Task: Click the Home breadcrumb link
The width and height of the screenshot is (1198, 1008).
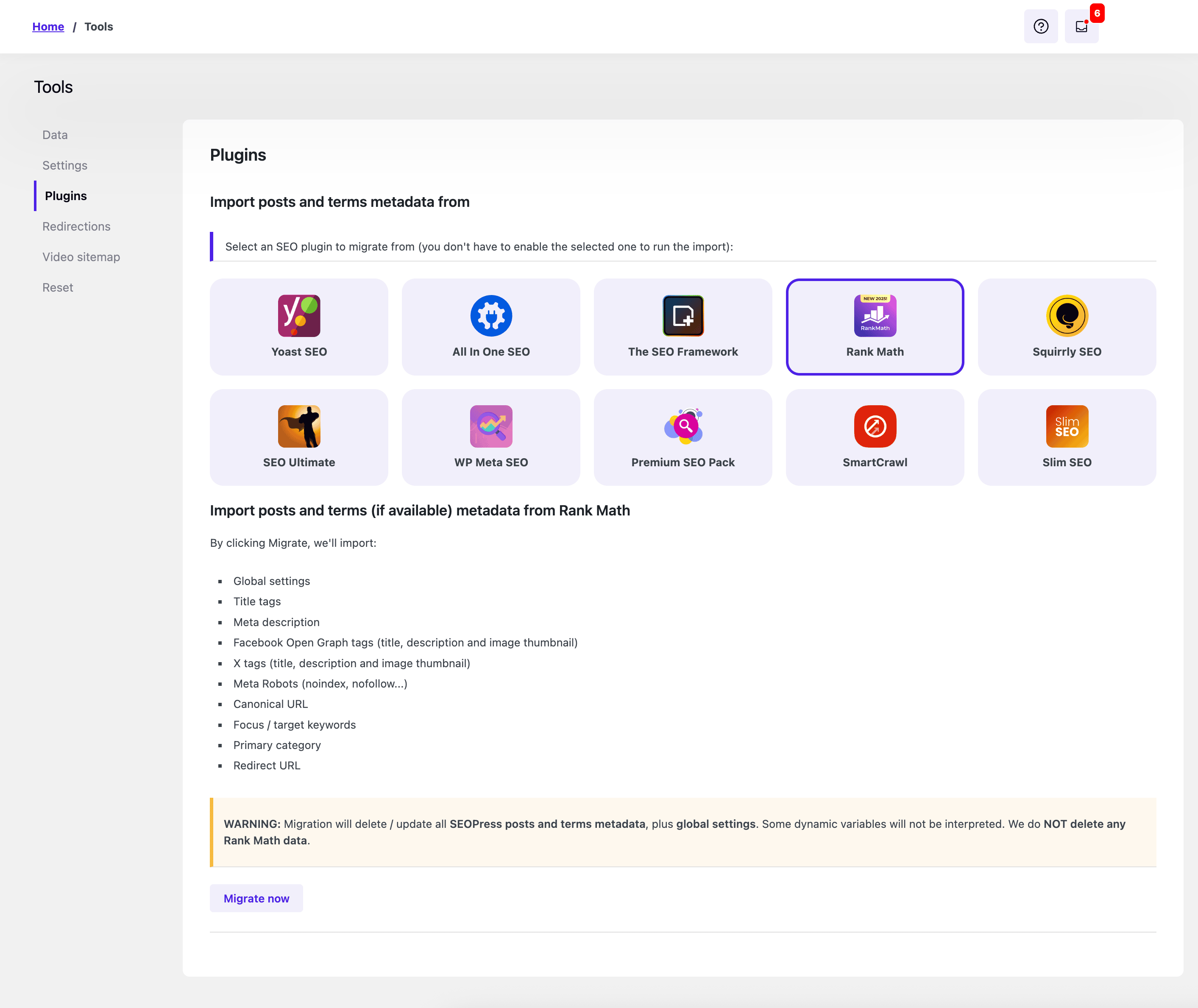Action: pyautogui.click(x=48, y=26)
